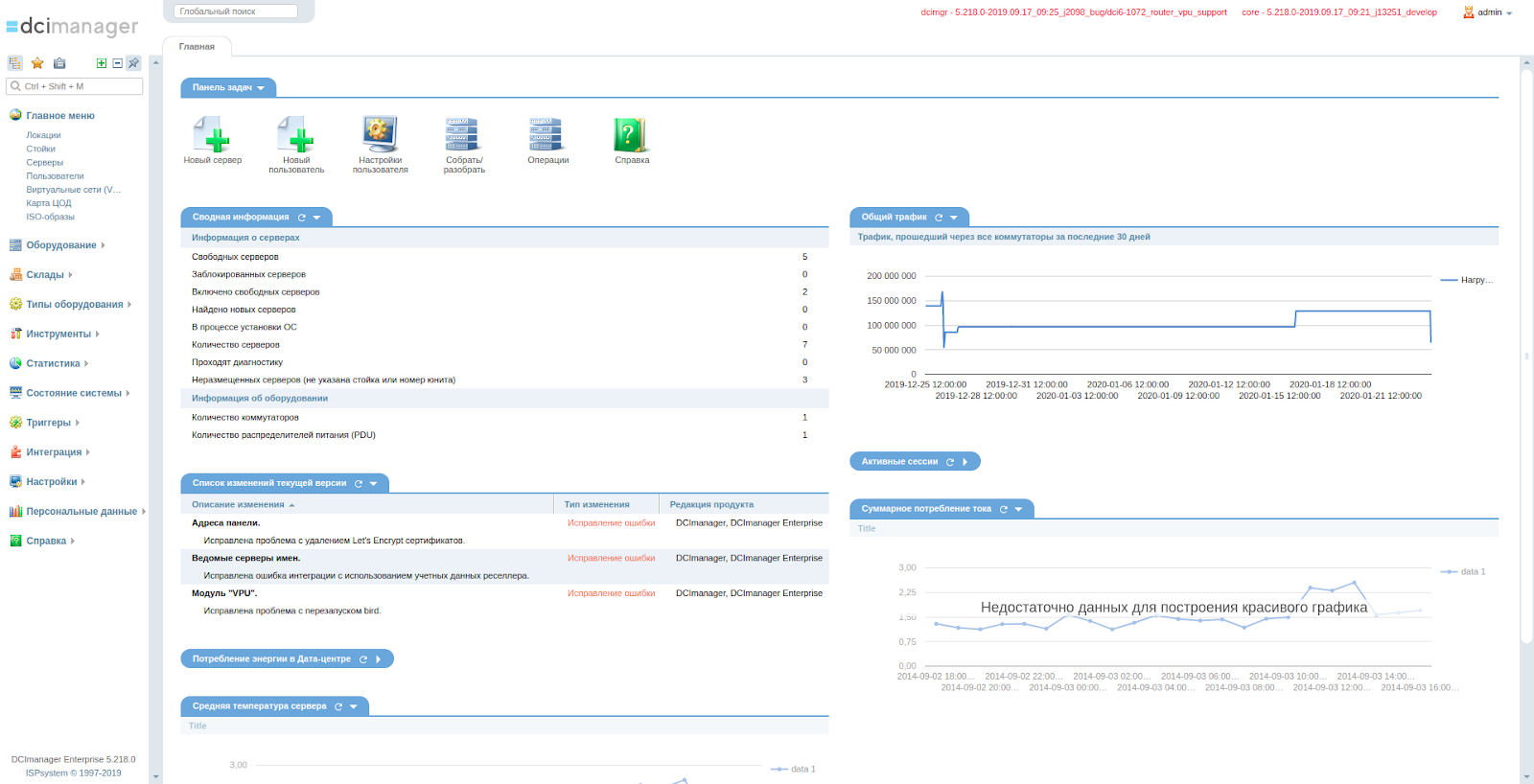Expand the Статистика menu section

(53, 364)
